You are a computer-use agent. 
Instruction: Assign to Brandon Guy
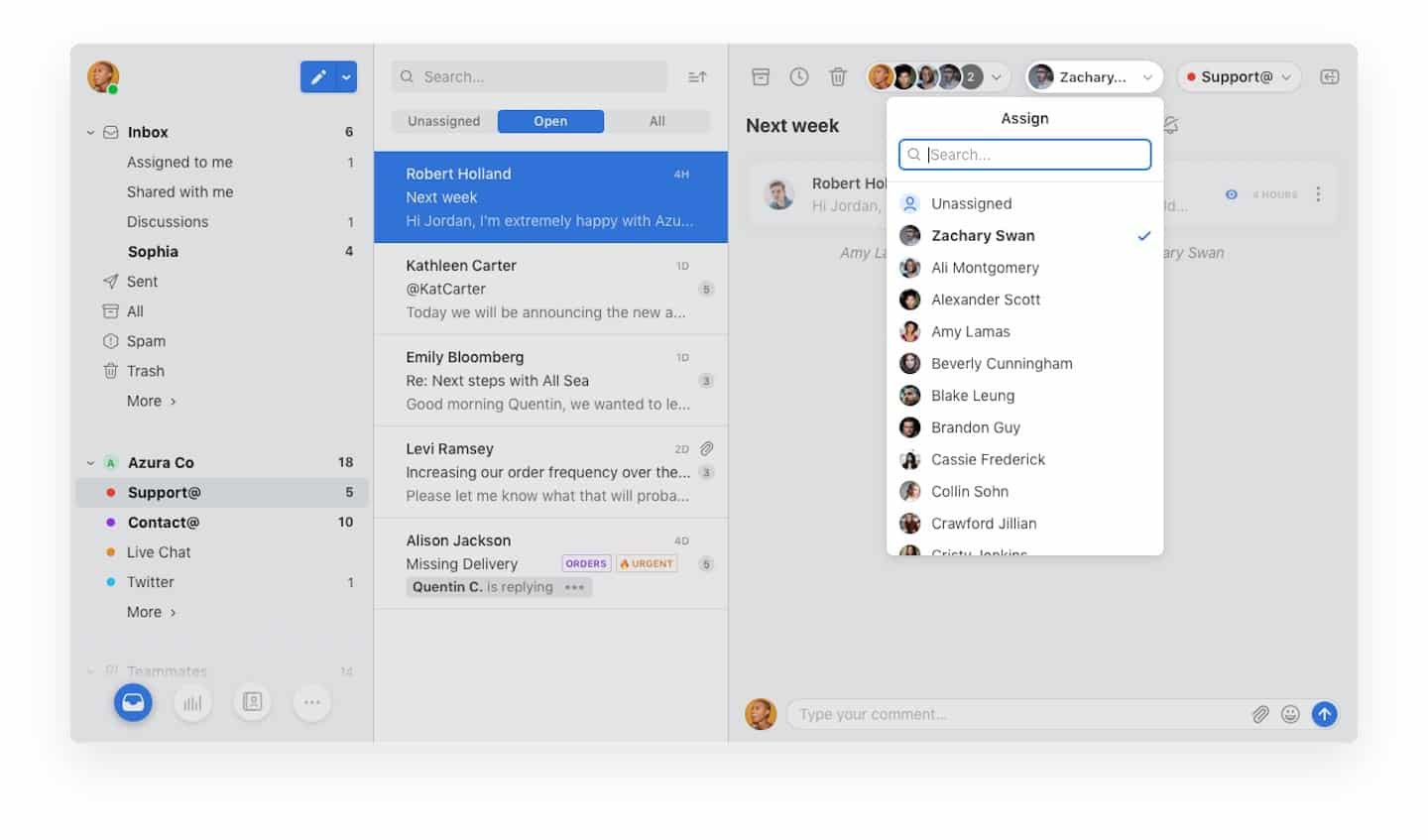tap(1024, 427)
